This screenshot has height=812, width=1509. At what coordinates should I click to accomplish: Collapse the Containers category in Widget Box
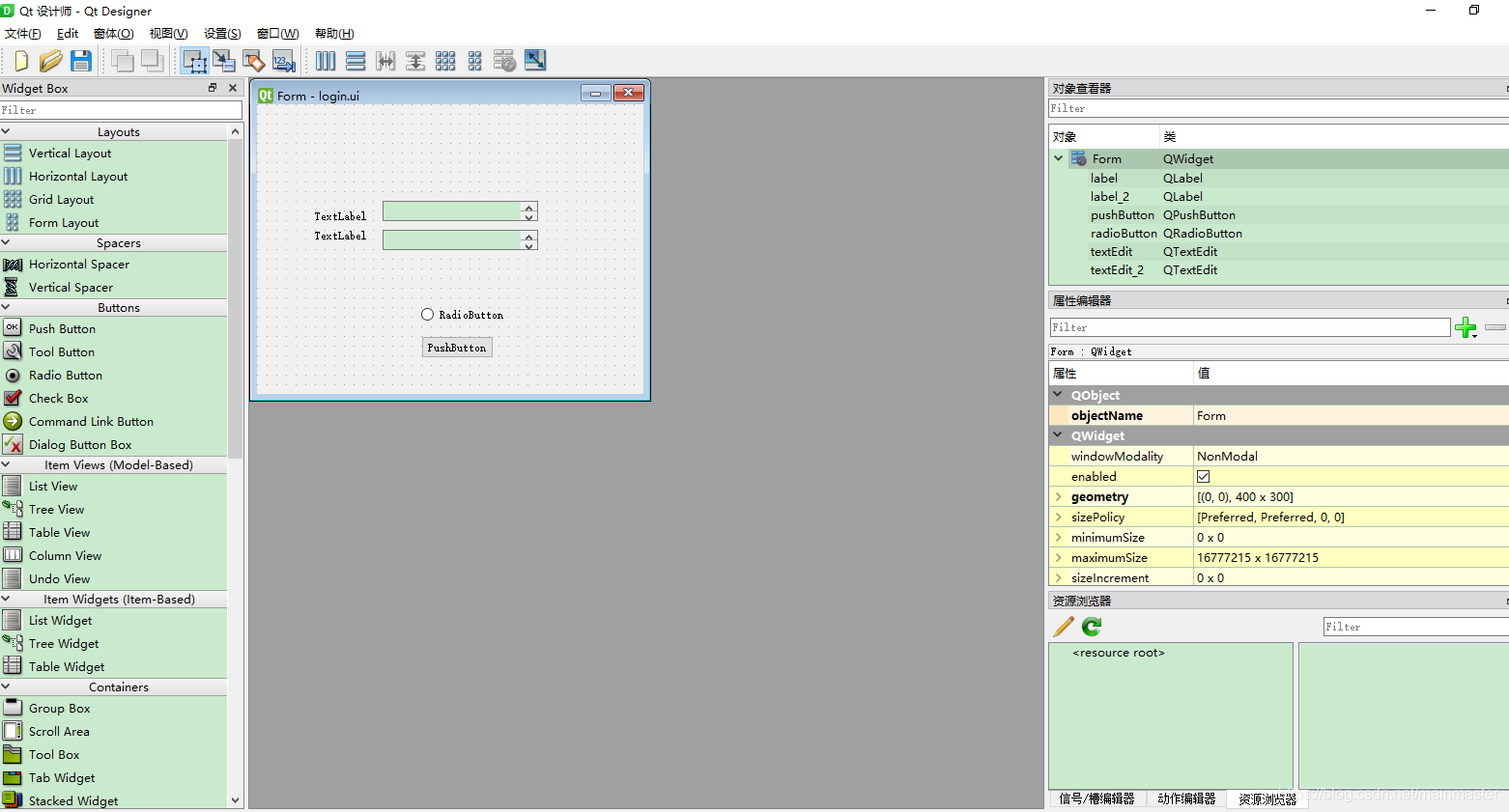click(6, 686)
